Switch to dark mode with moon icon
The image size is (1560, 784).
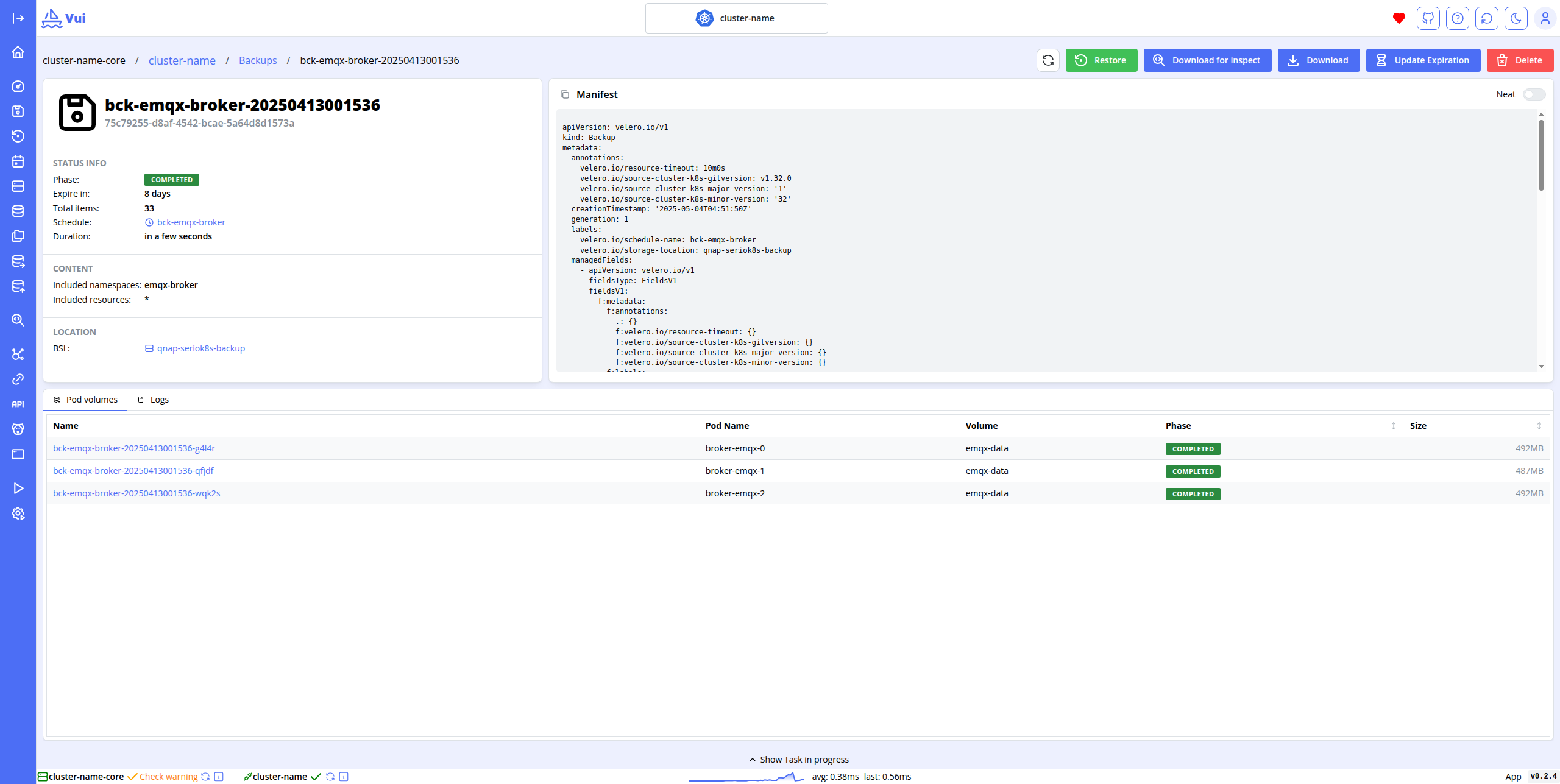click(x=1516, y=18)
